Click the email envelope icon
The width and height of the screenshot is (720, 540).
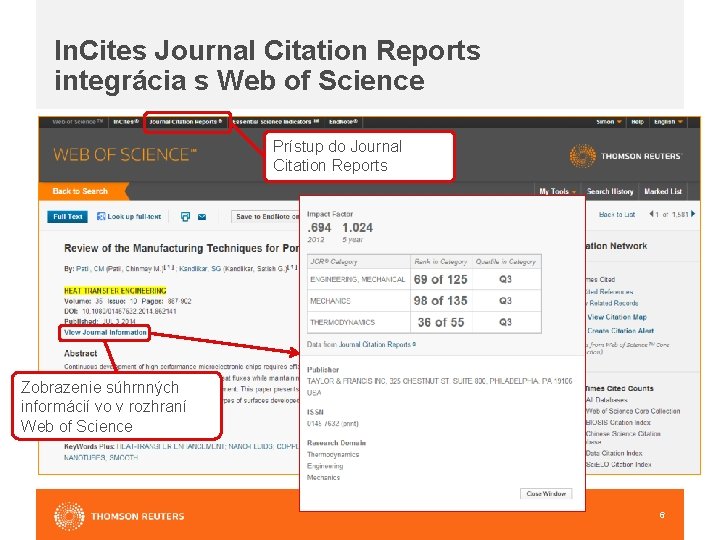click(x=202, y=217)
